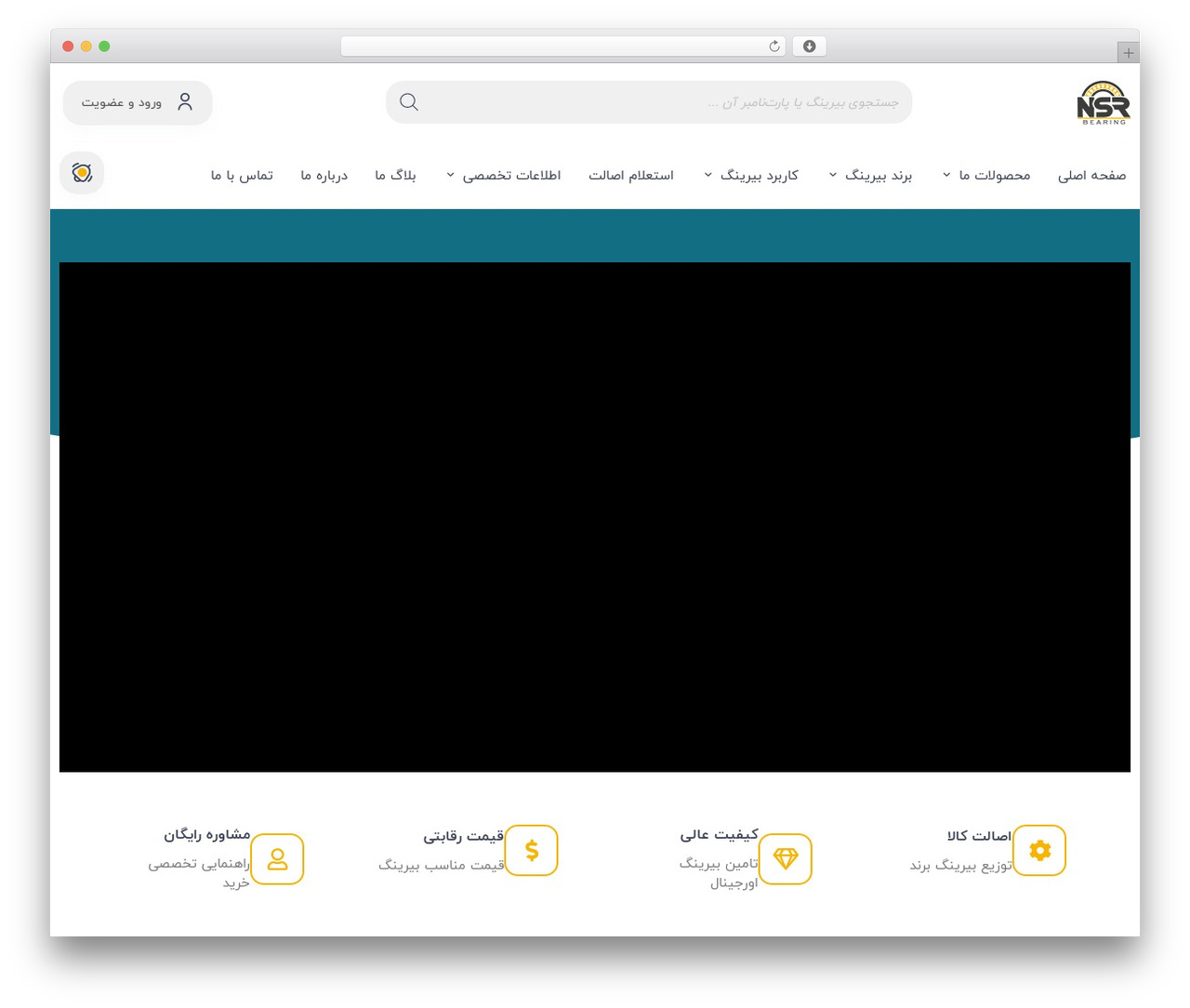This screenshot has width=1190, height=1008.
Task: Click the person icon for مشاوره رایگان
Action: [277, 858]
